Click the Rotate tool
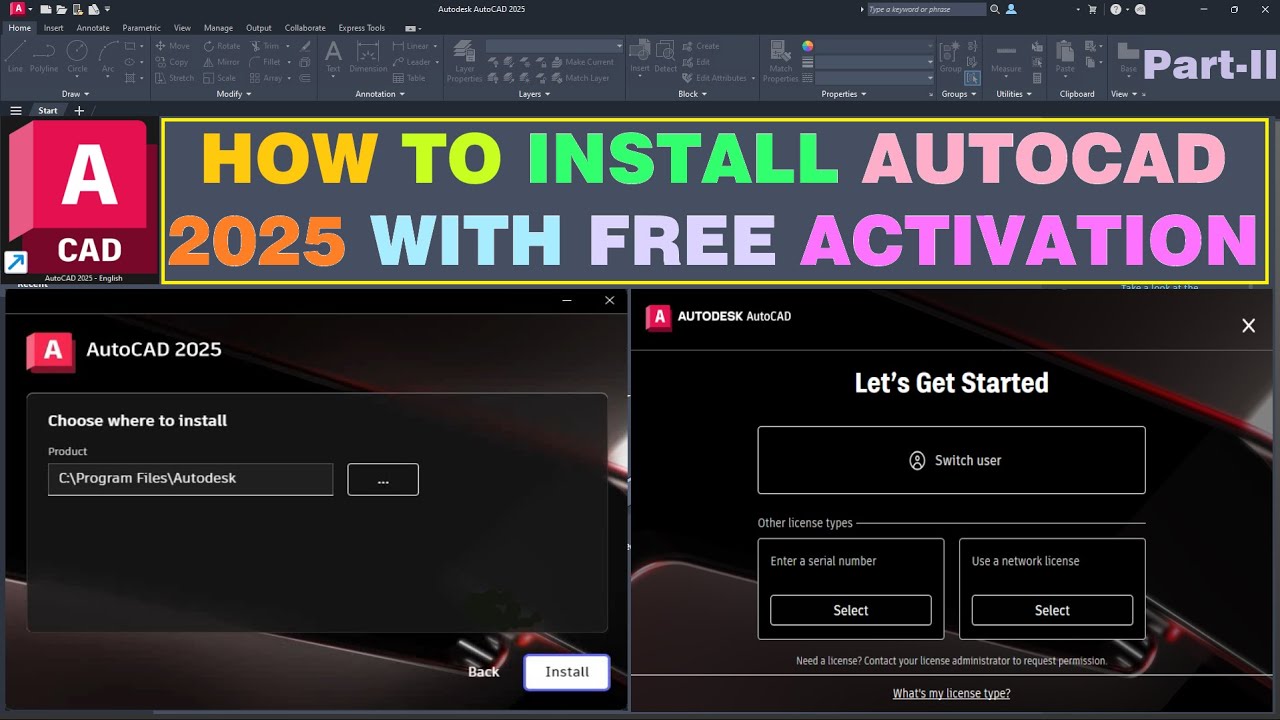Image resolution: width=1280 pixels, height=720 pixels. [221, 46]
